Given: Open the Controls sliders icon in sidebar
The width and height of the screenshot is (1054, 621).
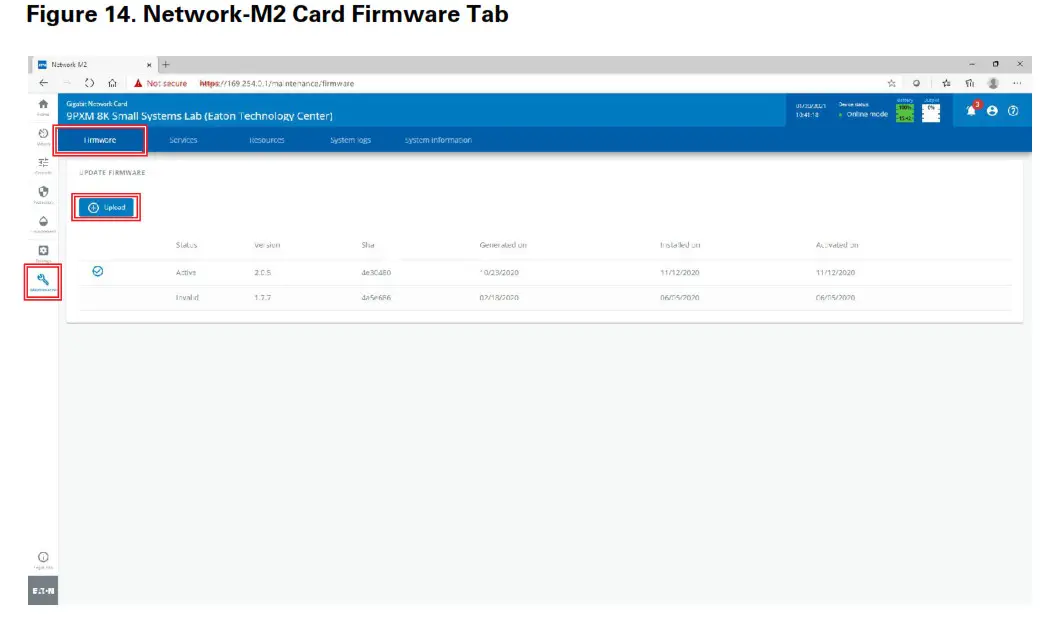Looking at the screenshot, I should 43,165.
